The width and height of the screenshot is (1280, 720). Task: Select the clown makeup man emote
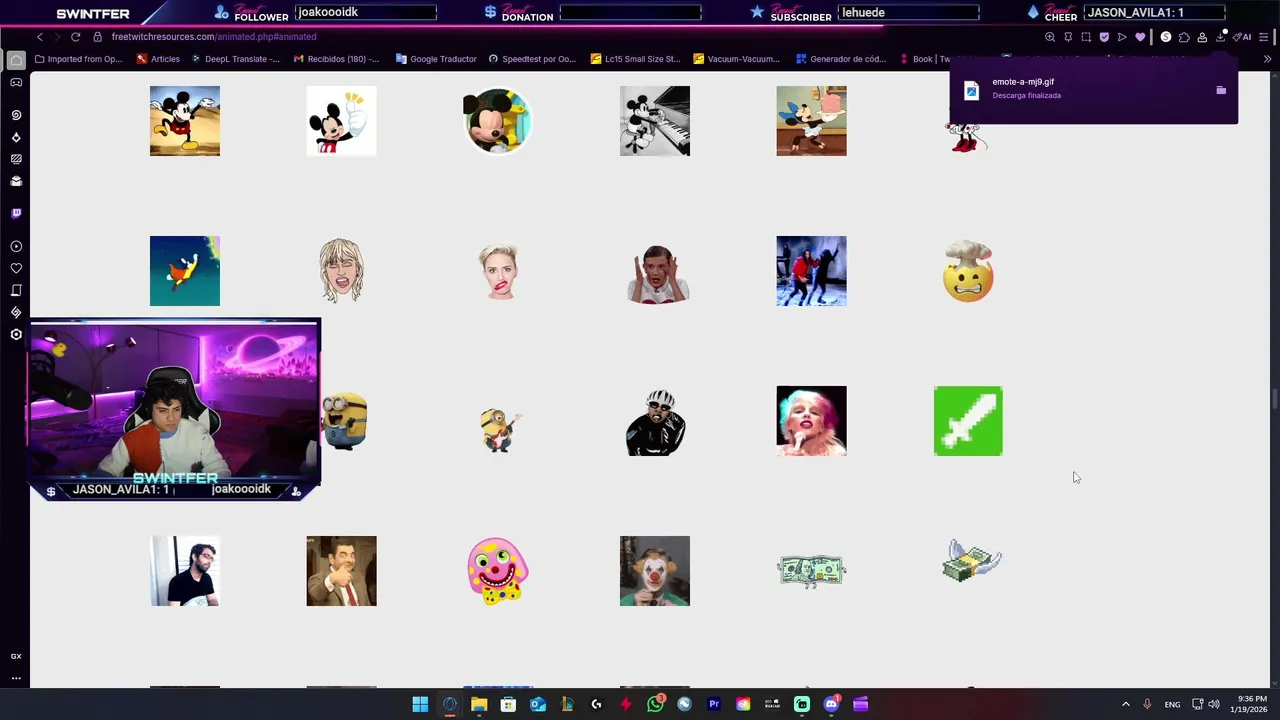click(x=655, y=571)
